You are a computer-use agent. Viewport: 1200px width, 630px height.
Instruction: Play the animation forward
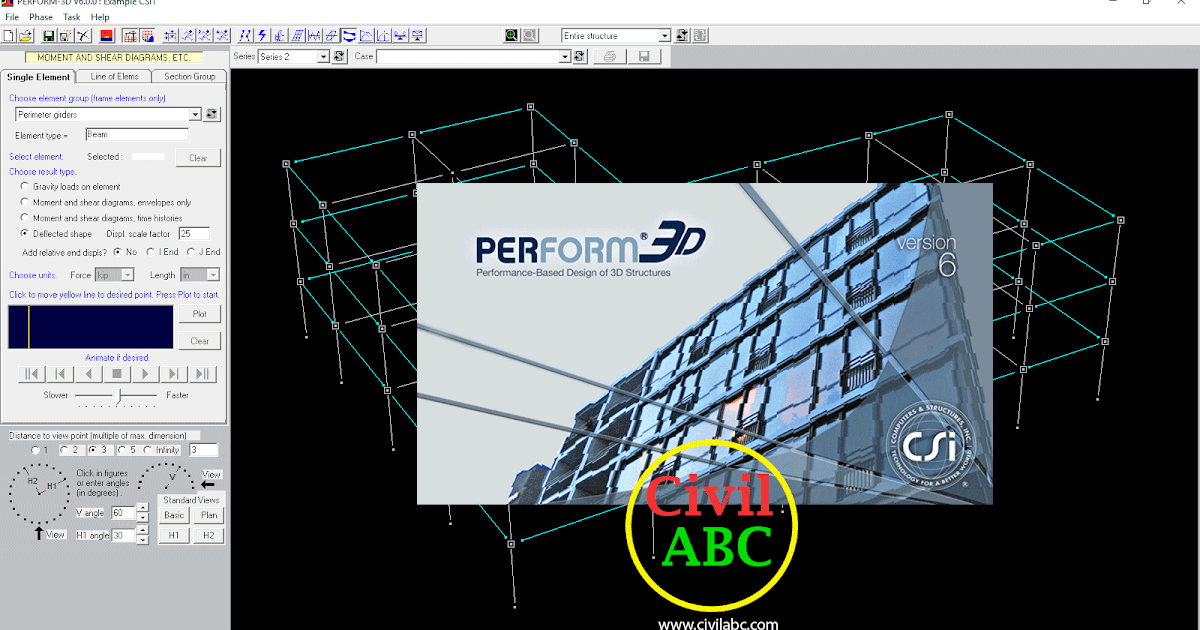[145, 374]
